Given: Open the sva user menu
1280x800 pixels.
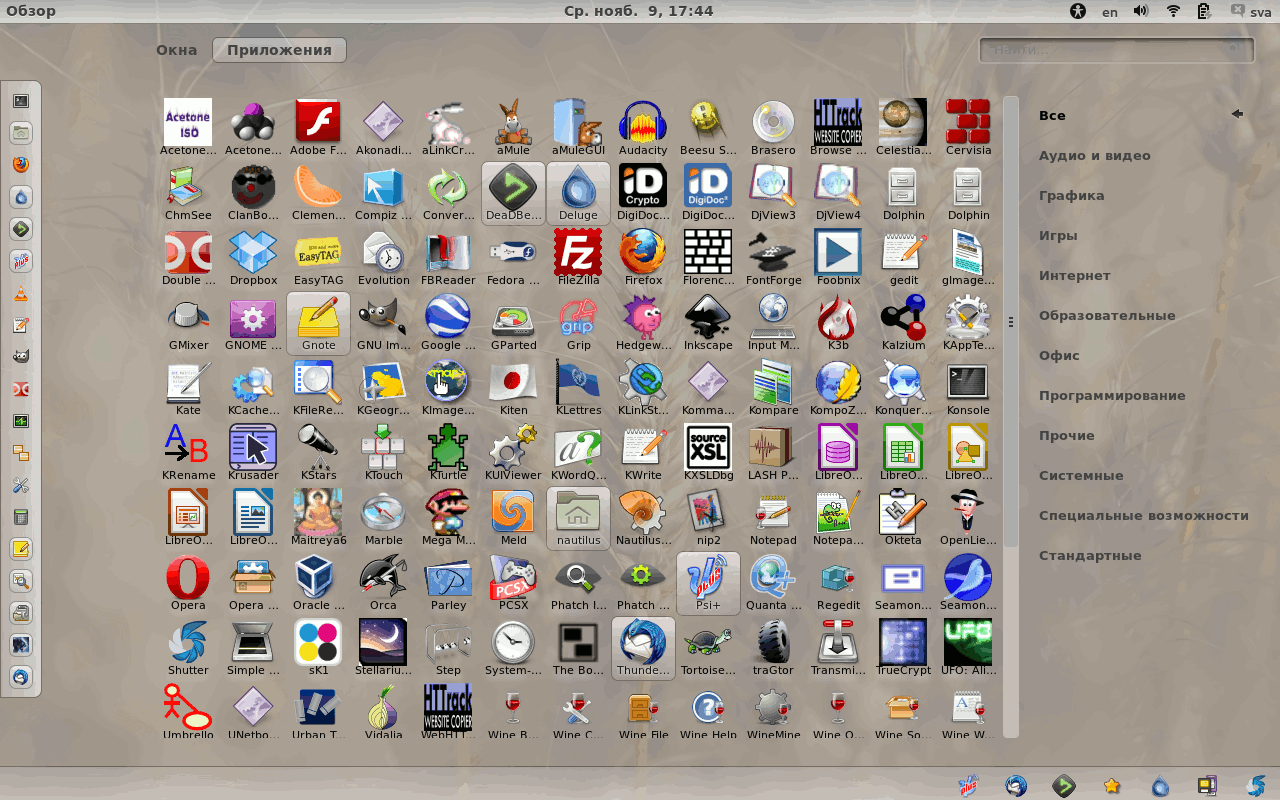Looking at the screenshot, I should click(1251, 11).
